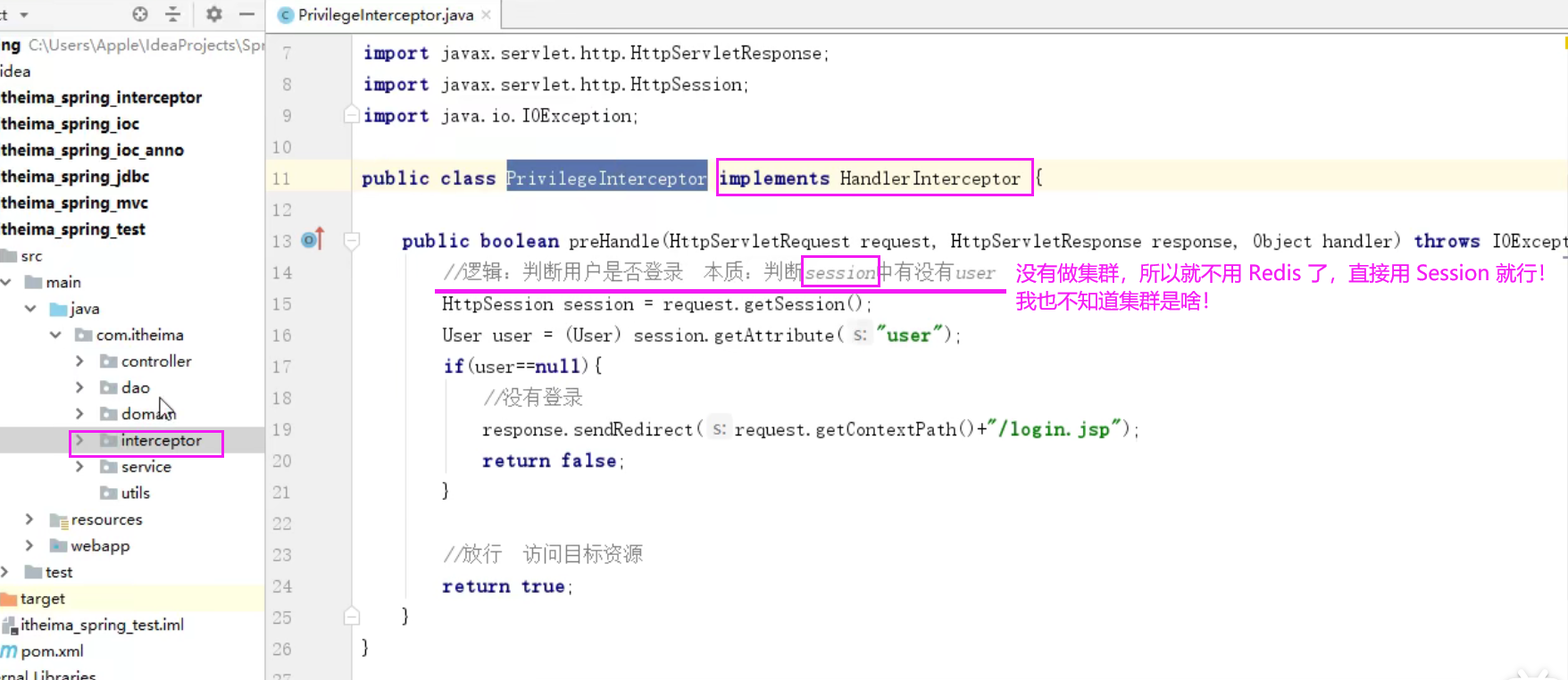Click the "/login.jsp" string literal

tap(1054, 429)
